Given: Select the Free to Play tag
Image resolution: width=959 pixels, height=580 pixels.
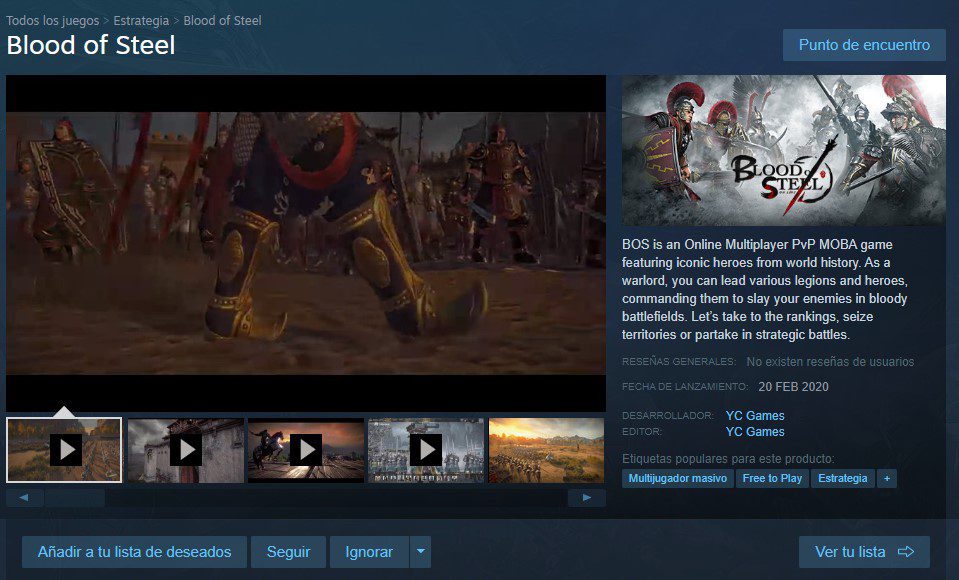Looking at the screenshot, I should point(772,478).
